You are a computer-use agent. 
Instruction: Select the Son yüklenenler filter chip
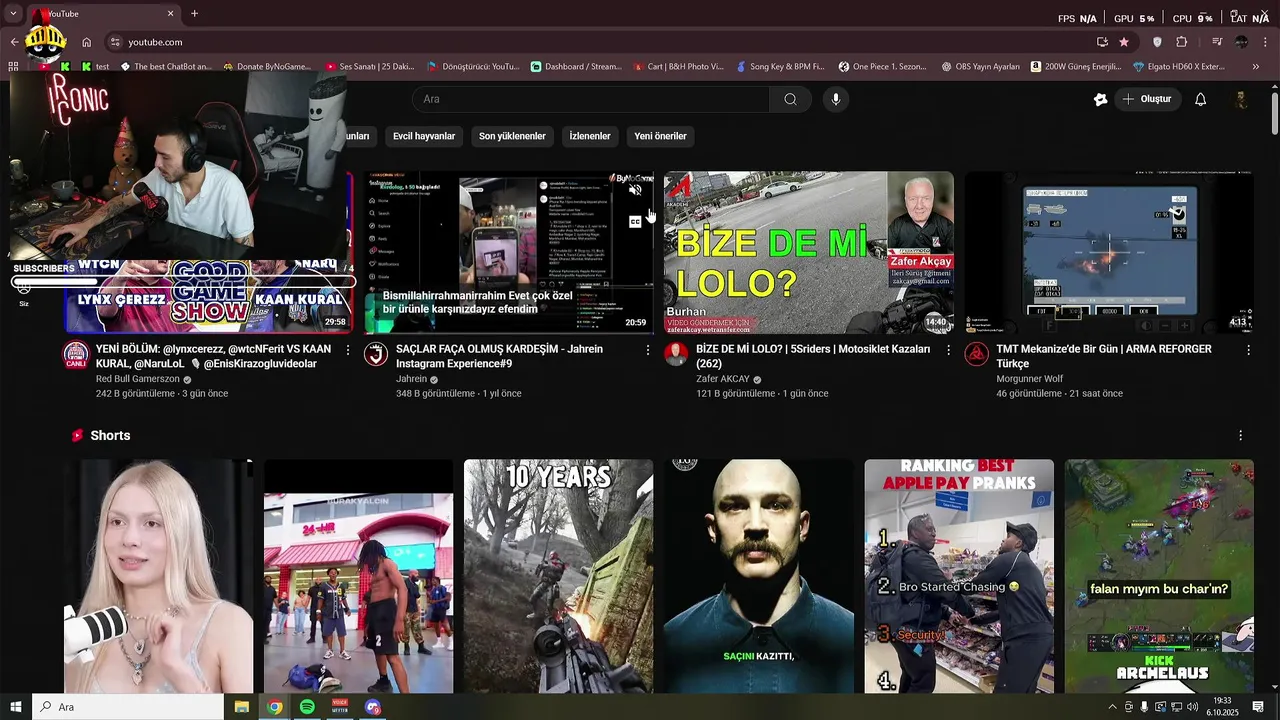click(x=512, y=136)
